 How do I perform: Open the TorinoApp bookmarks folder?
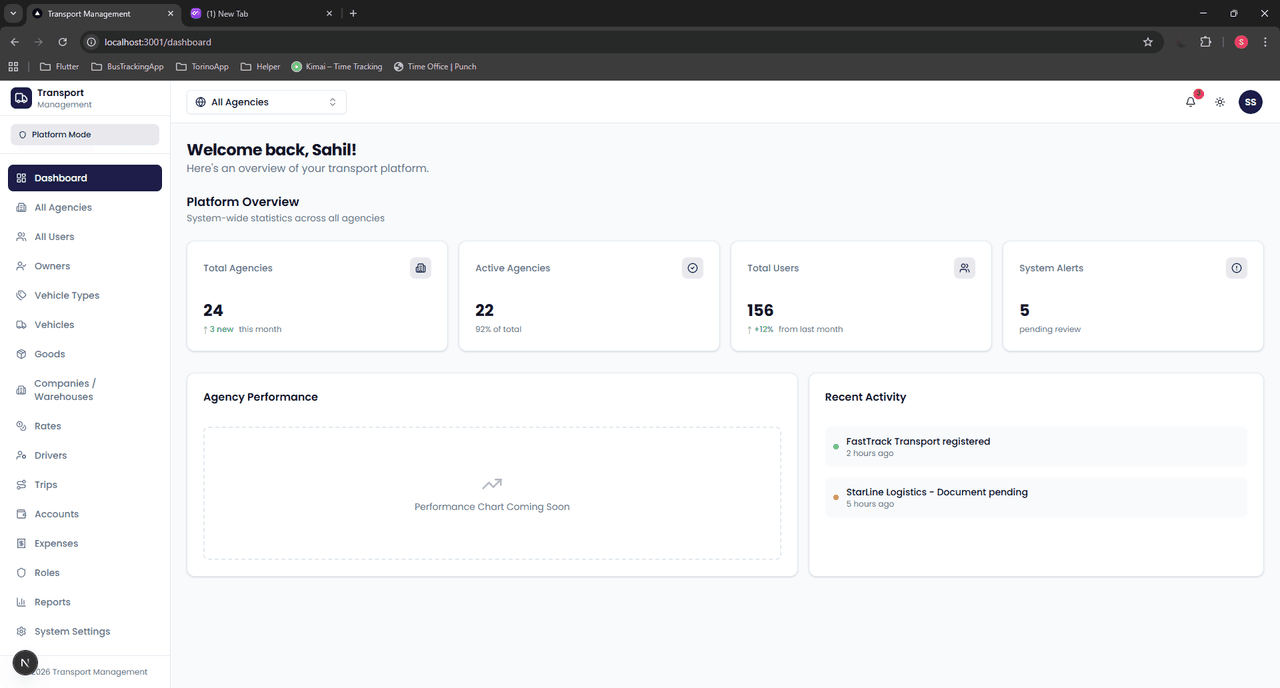pos(202,67)
